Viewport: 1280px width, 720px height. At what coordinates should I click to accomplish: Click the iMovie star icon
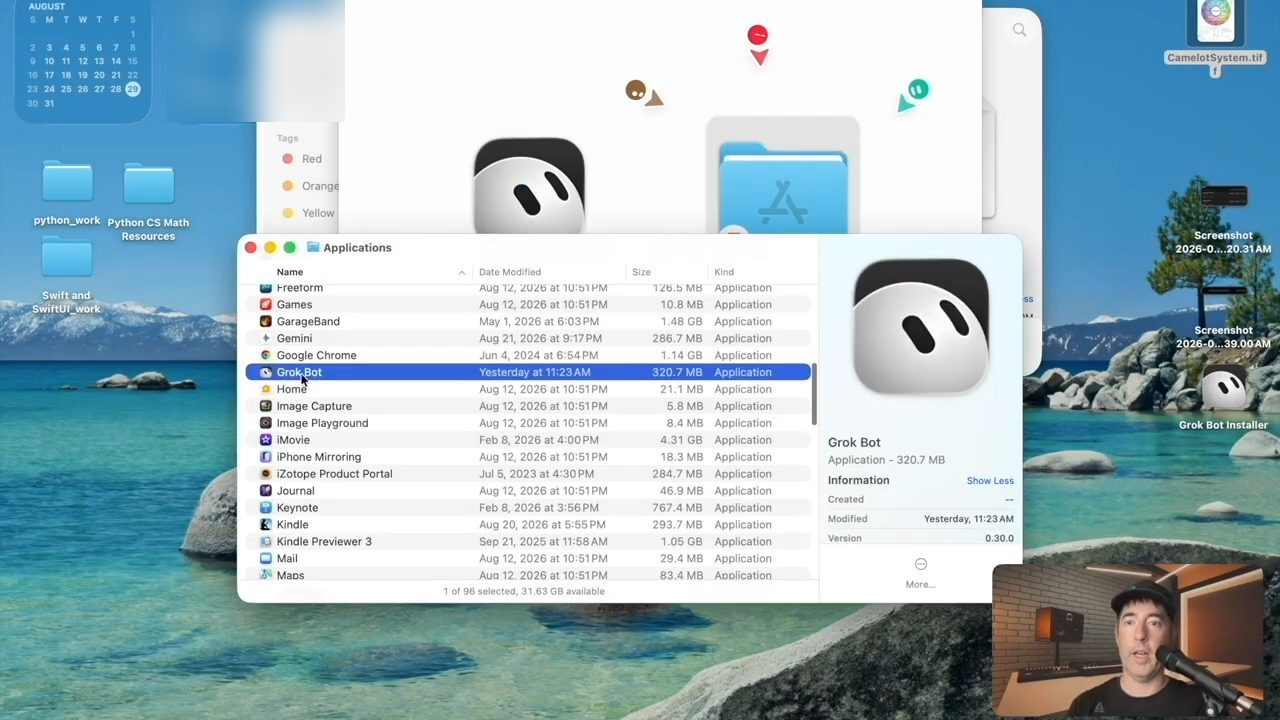(x=265, y=440)
